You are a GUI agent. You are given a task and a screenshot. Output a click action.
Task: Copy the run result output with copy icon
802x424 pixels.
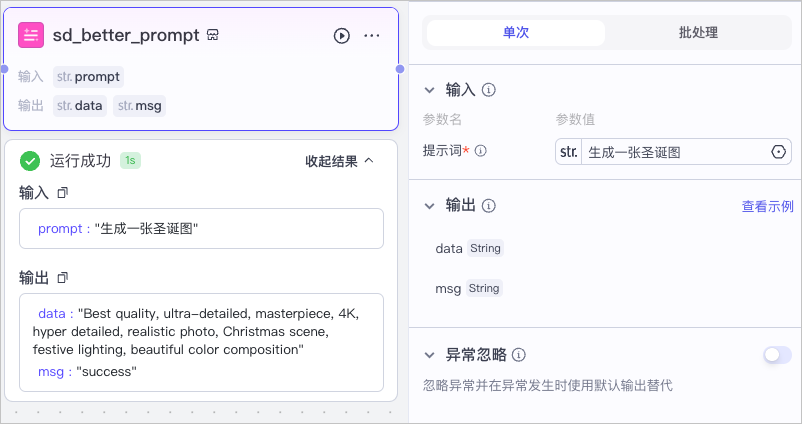click(x=62, y=278)
